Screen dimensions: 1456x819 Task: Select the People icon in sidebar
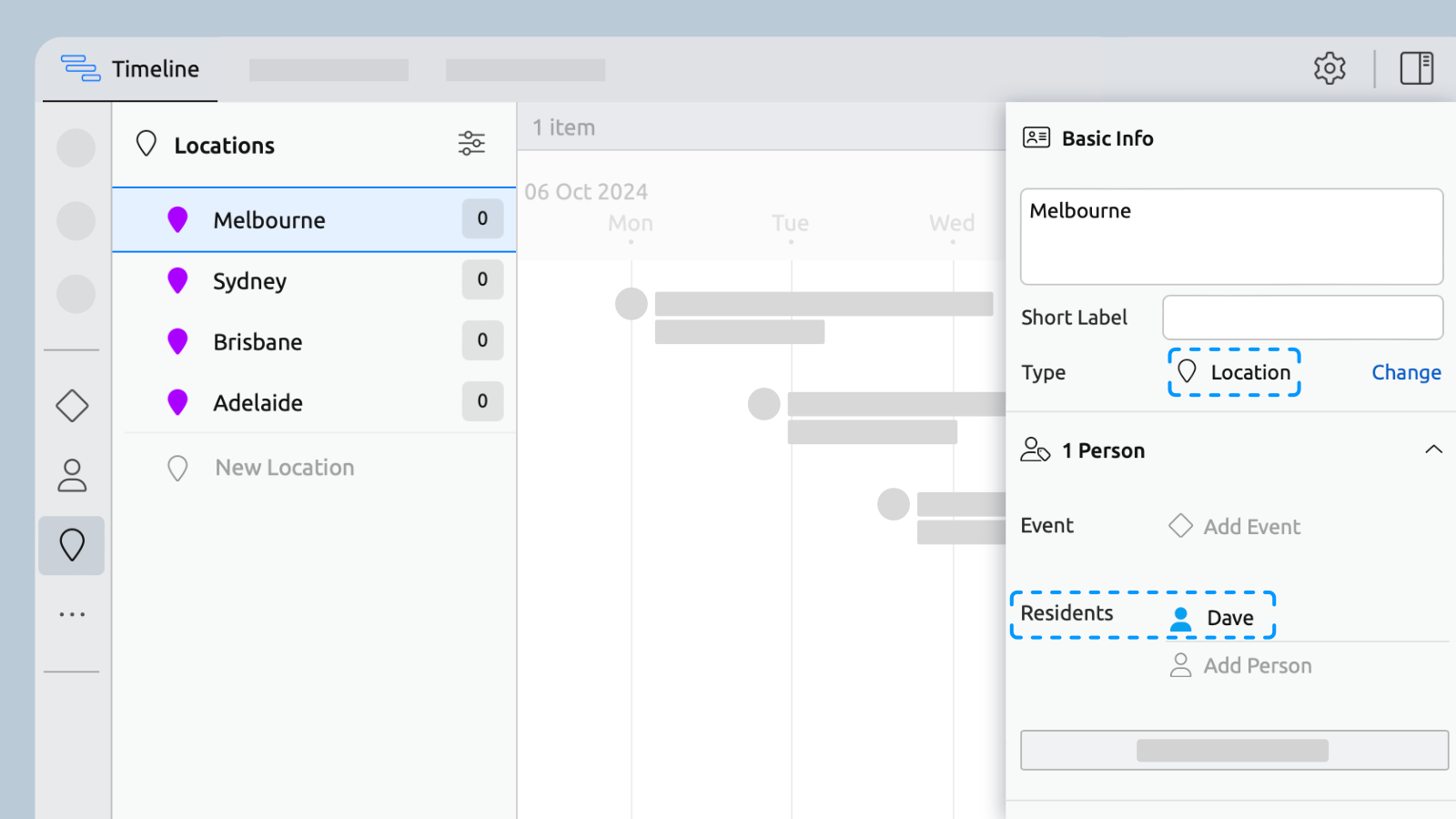[x=72, y=475]
